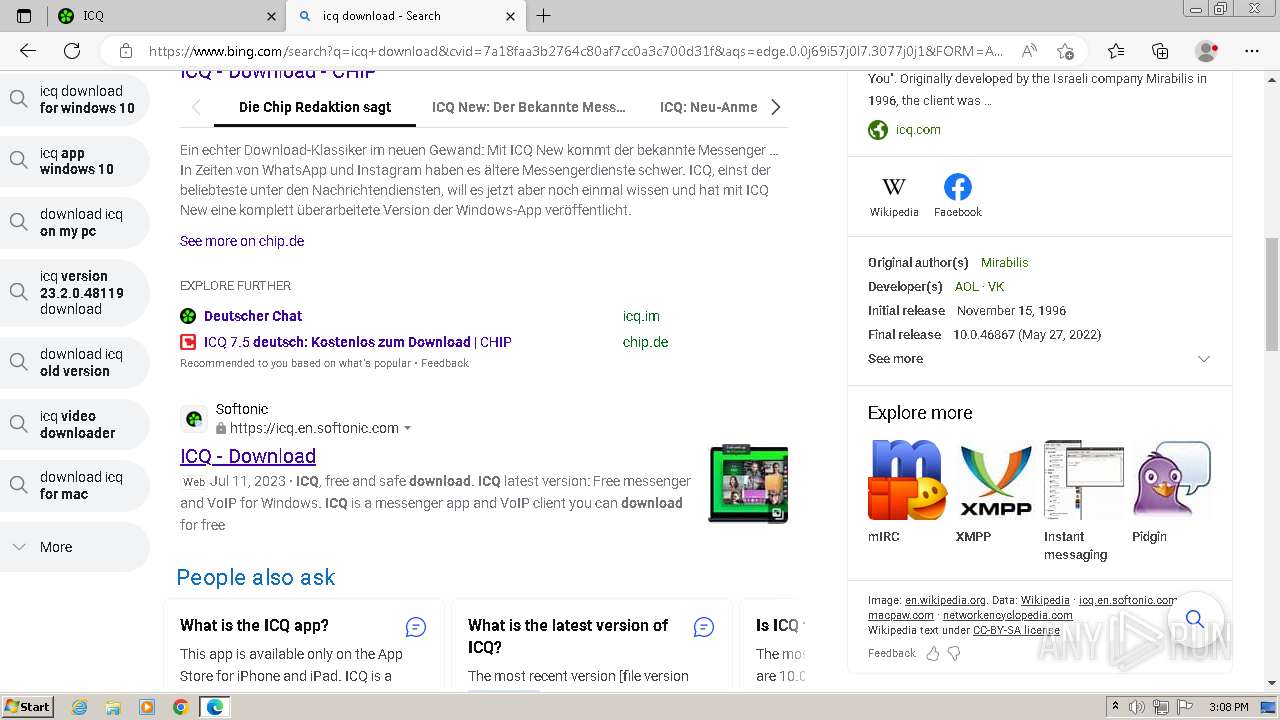Screen dimensions: 1280x720
Task: Add page to favorites star icon
Action: (x=1065, y=51)
